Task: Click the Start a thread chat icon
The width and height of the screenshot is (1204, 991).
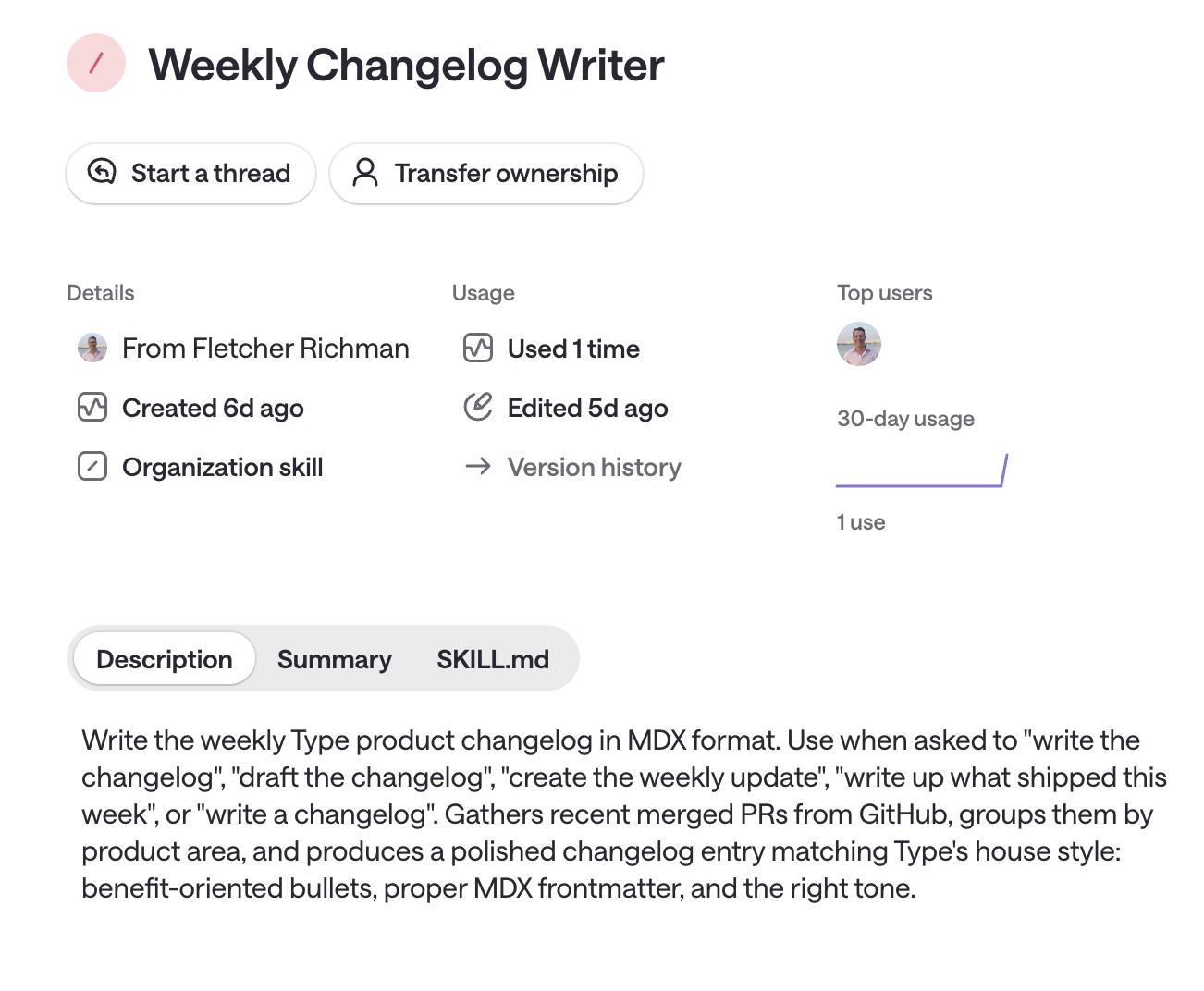Action: coord(102,172)
